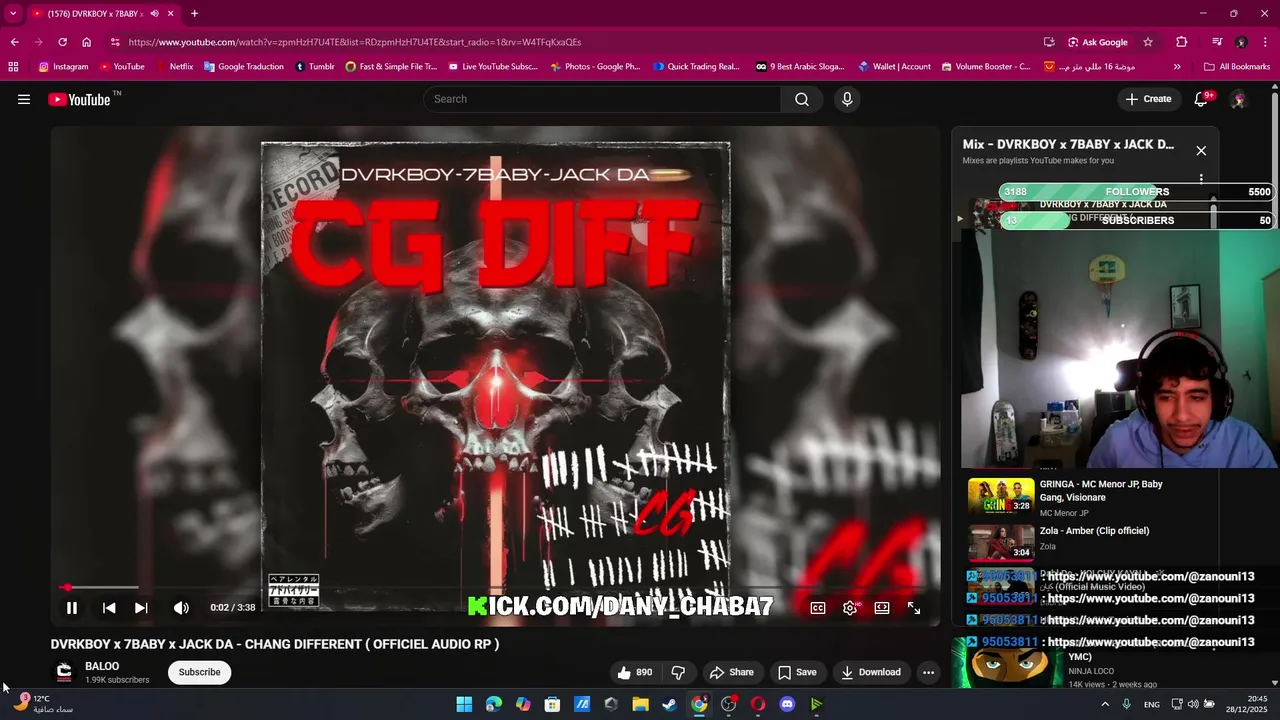Image resolution: width=1280 pixels, height=720 pixels.
Task: Open Steam from the taskbar
Action: click(x=669, y=704)
